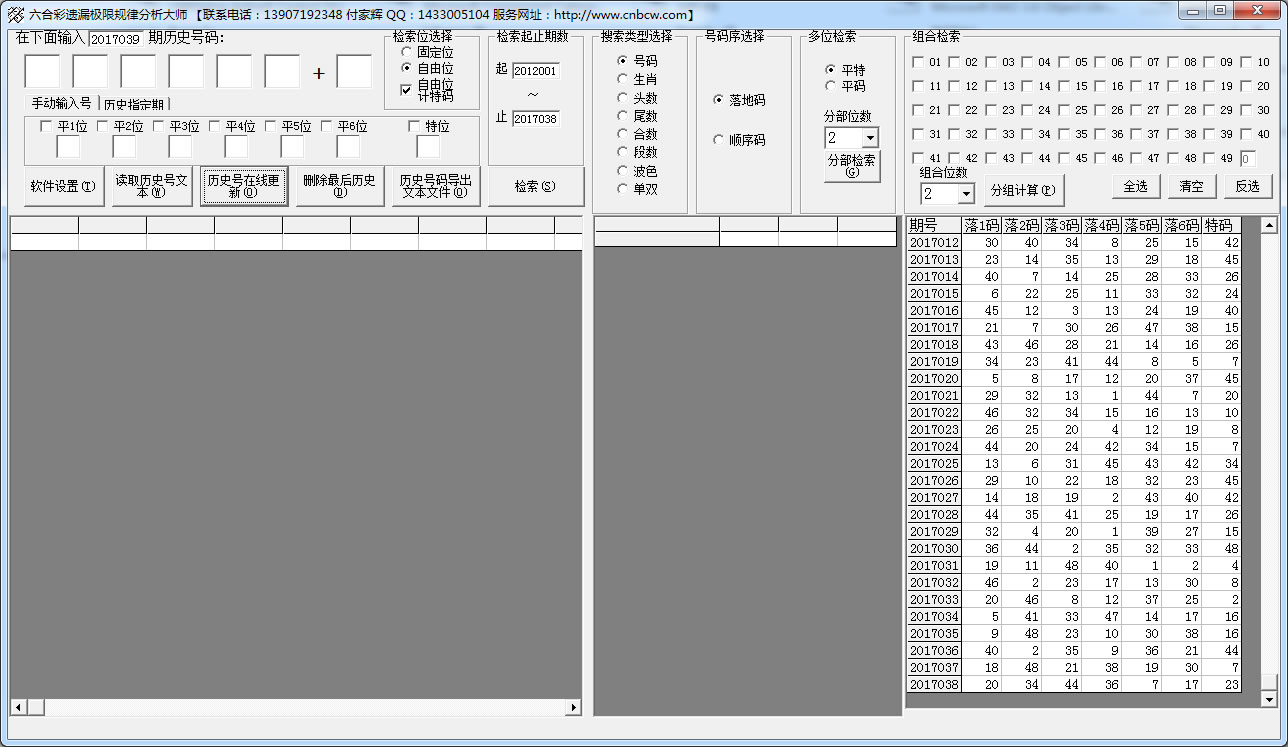Click the up arrow of history table scrollbar
Viewport: 1288px width, 747px height.
(1269, 226)
